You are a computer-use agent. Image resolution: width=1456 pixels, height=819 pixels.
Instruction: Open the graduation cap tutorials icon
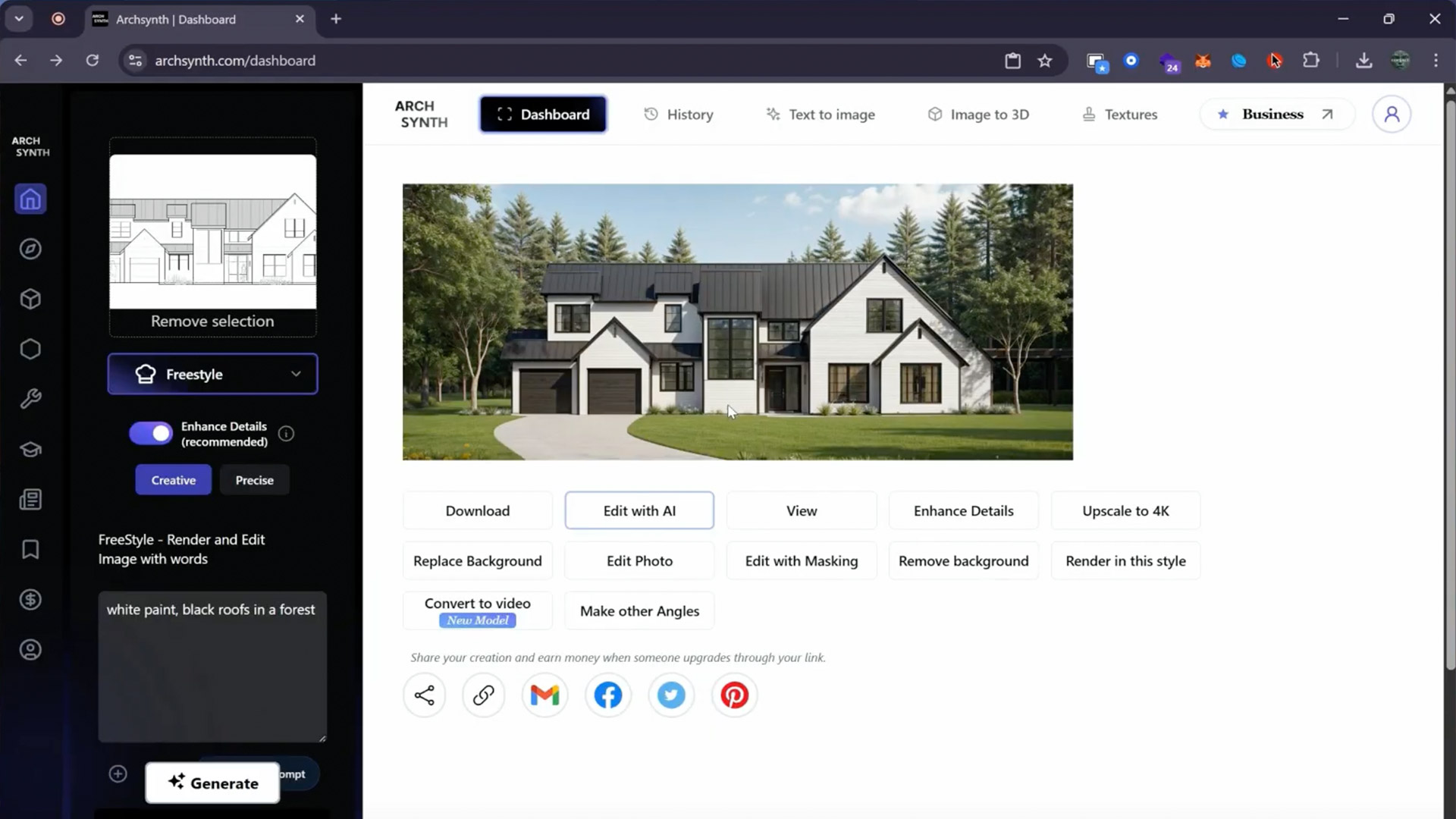click(30, 450)
